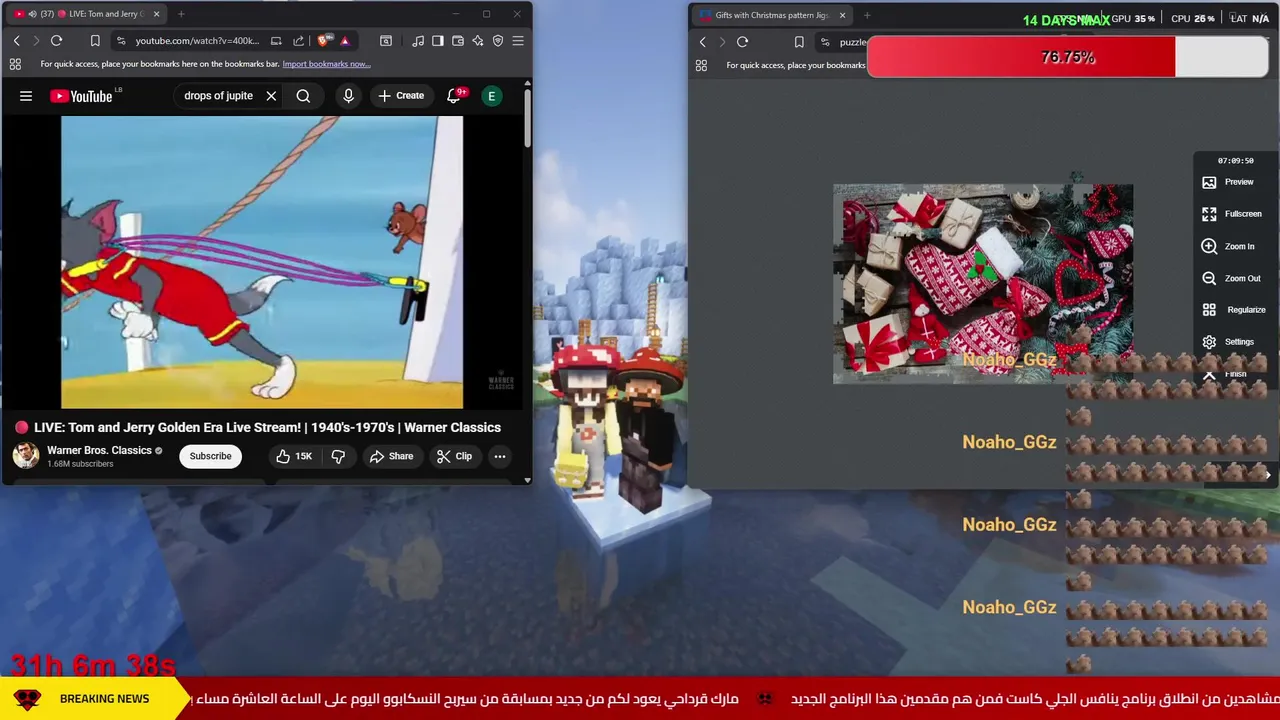Like the video with 15K likes
The image size is (1280, 720).
[x=294, y=456]
